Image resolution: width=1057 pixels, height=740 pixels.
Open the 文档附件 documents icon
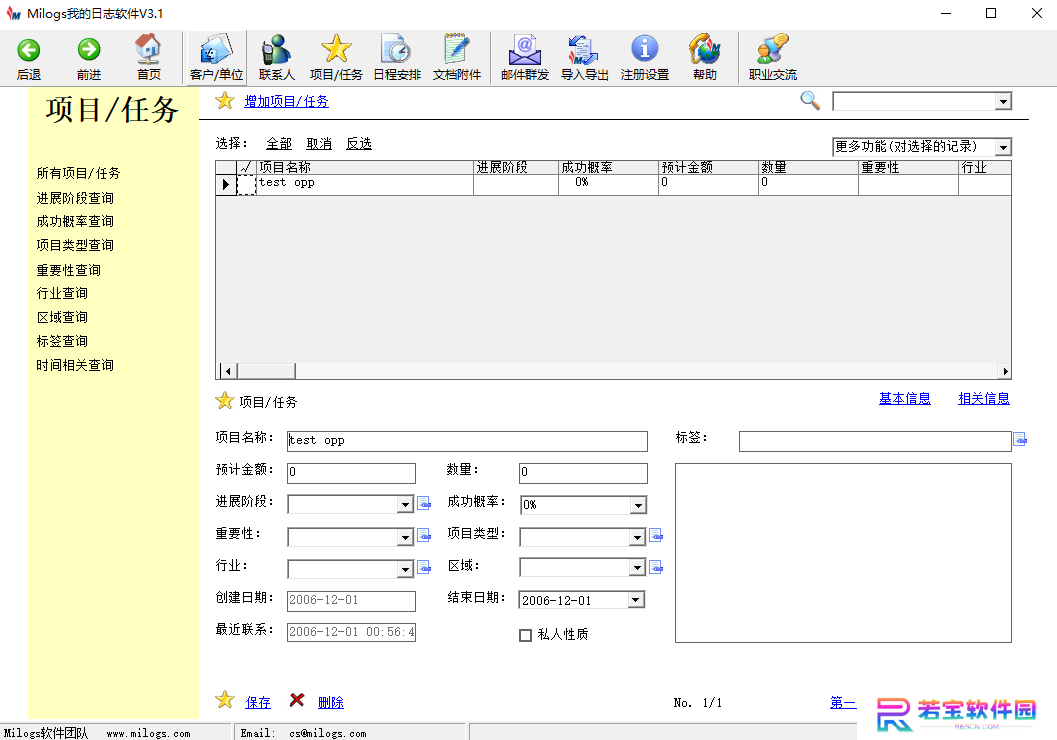click(456, 49)
